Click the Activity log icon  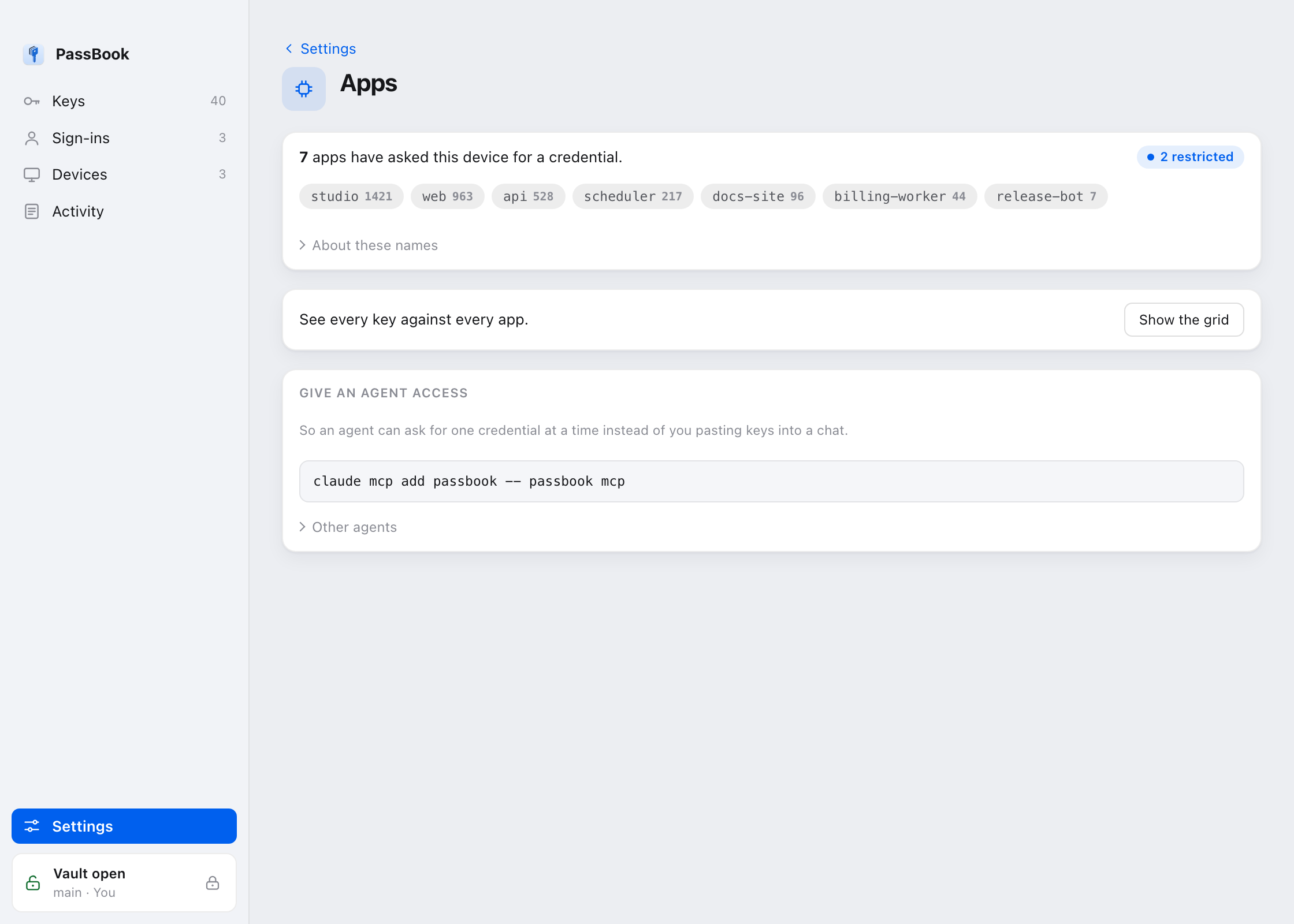[x=32, y=211]
